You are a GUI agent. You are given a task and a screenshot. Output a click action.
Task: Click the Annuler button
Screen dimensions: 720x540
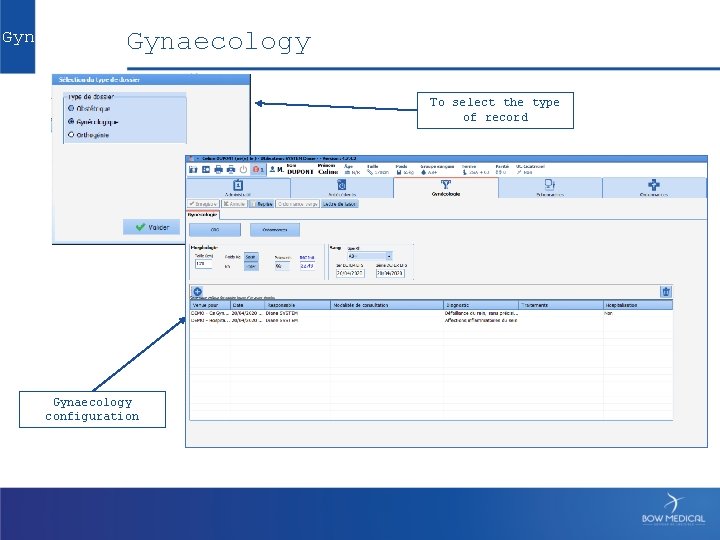pyautogui.click(x=234, y=204)
